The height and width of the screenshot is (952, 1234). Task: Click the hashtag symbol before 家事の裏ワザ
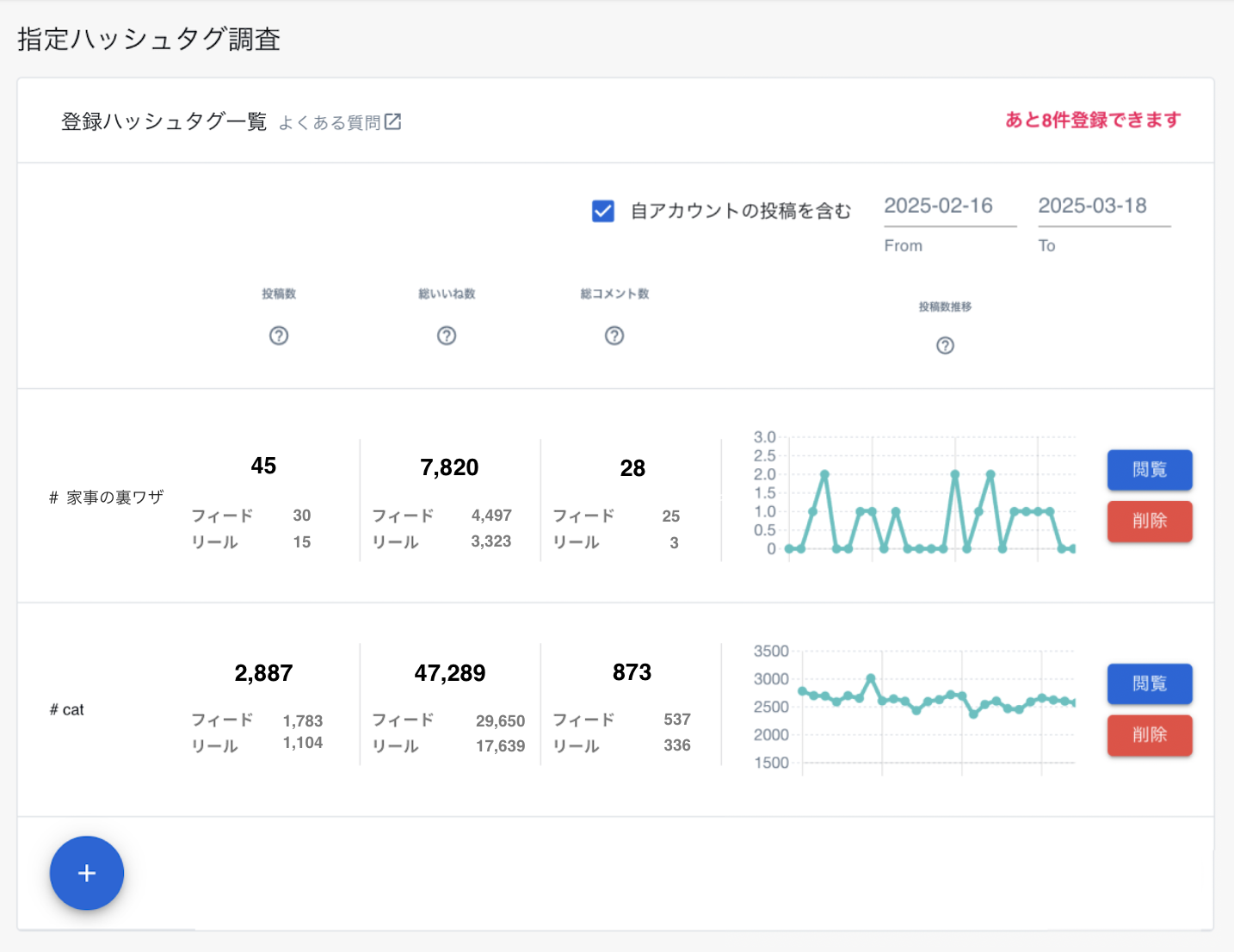tap(52, 497)
